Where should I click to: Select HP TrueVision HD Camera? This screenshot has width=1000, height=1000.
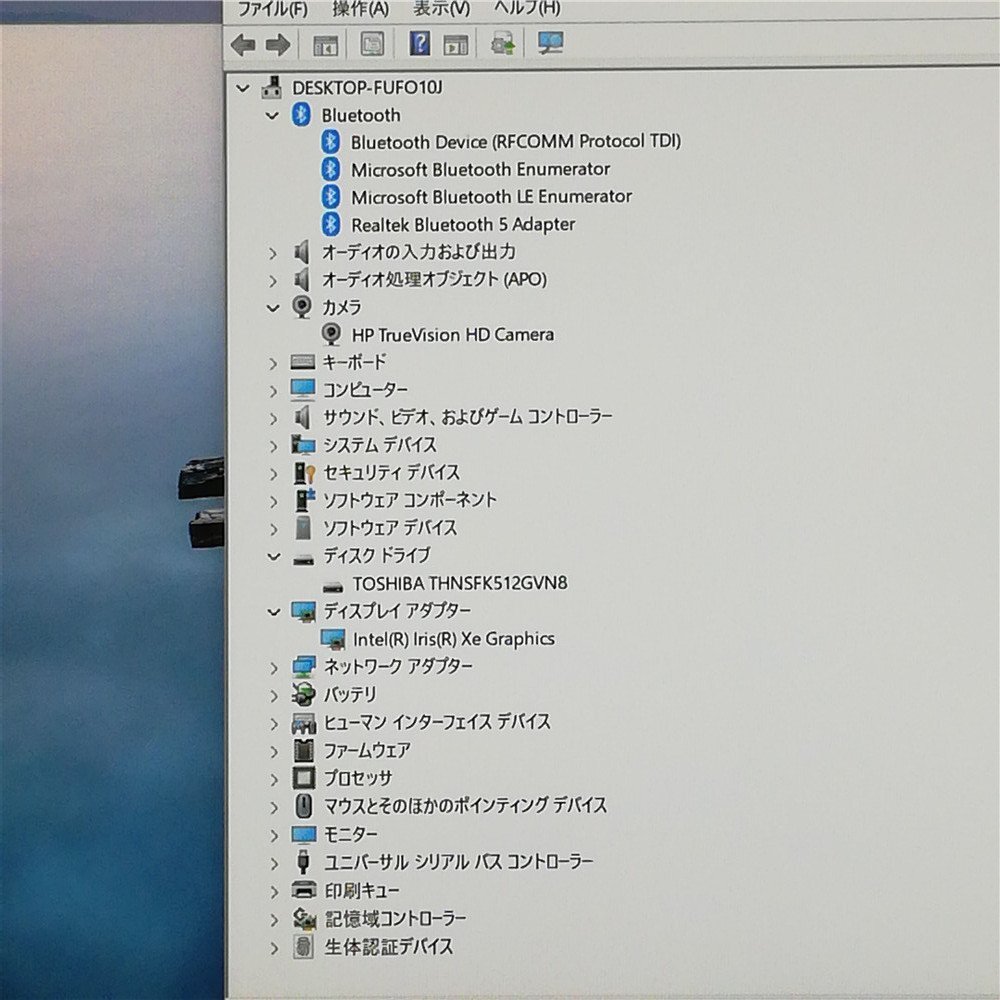[453, 335]
